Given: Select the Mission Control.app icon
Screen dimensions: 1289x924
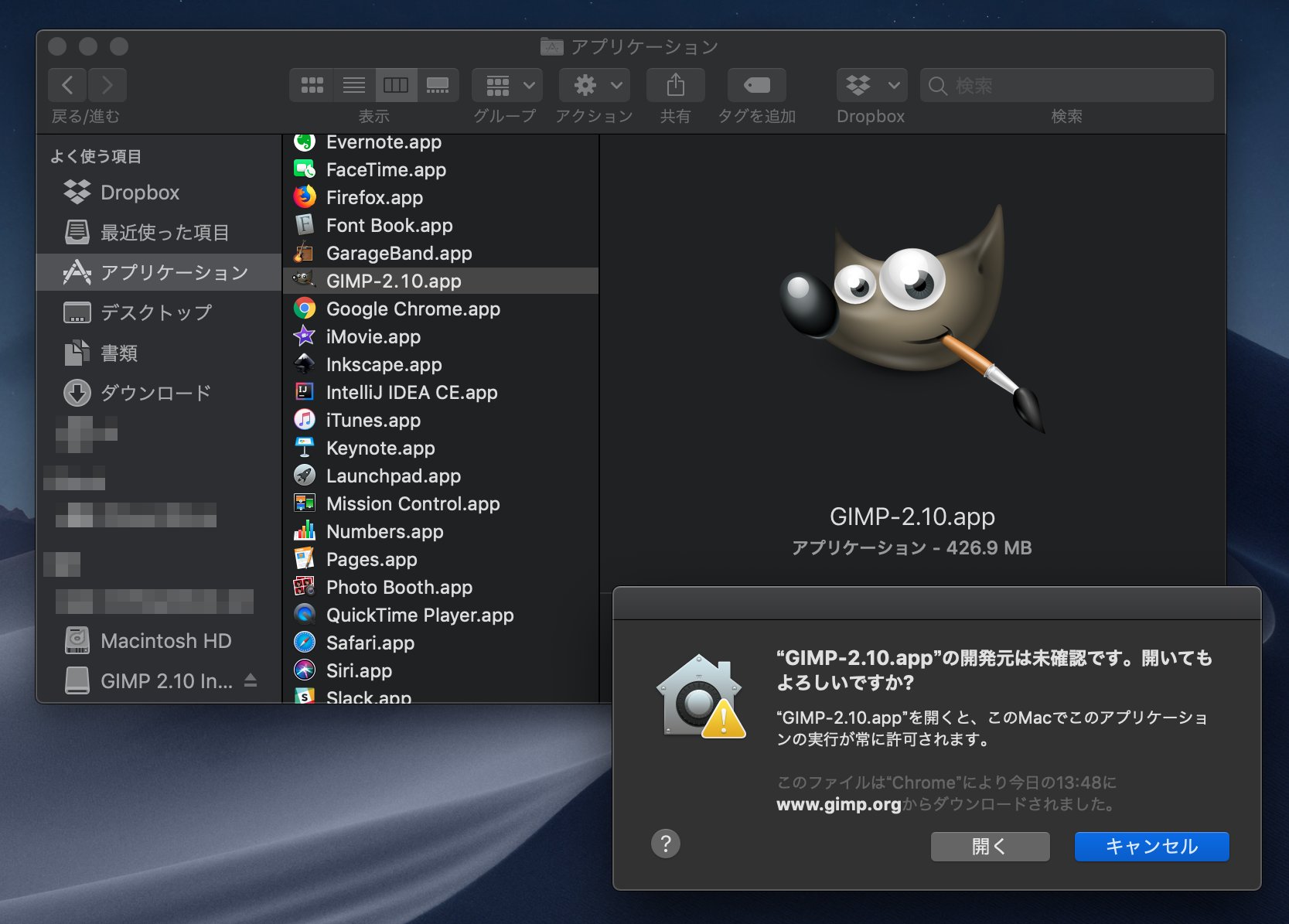Looking at the screenshot, I should coord(305,503).
